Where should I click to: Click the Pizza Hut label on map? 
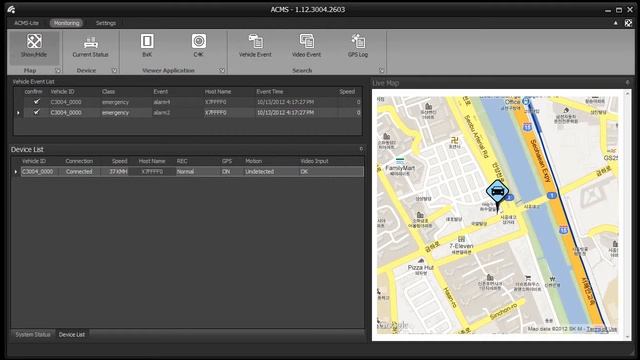coord(420,267)
